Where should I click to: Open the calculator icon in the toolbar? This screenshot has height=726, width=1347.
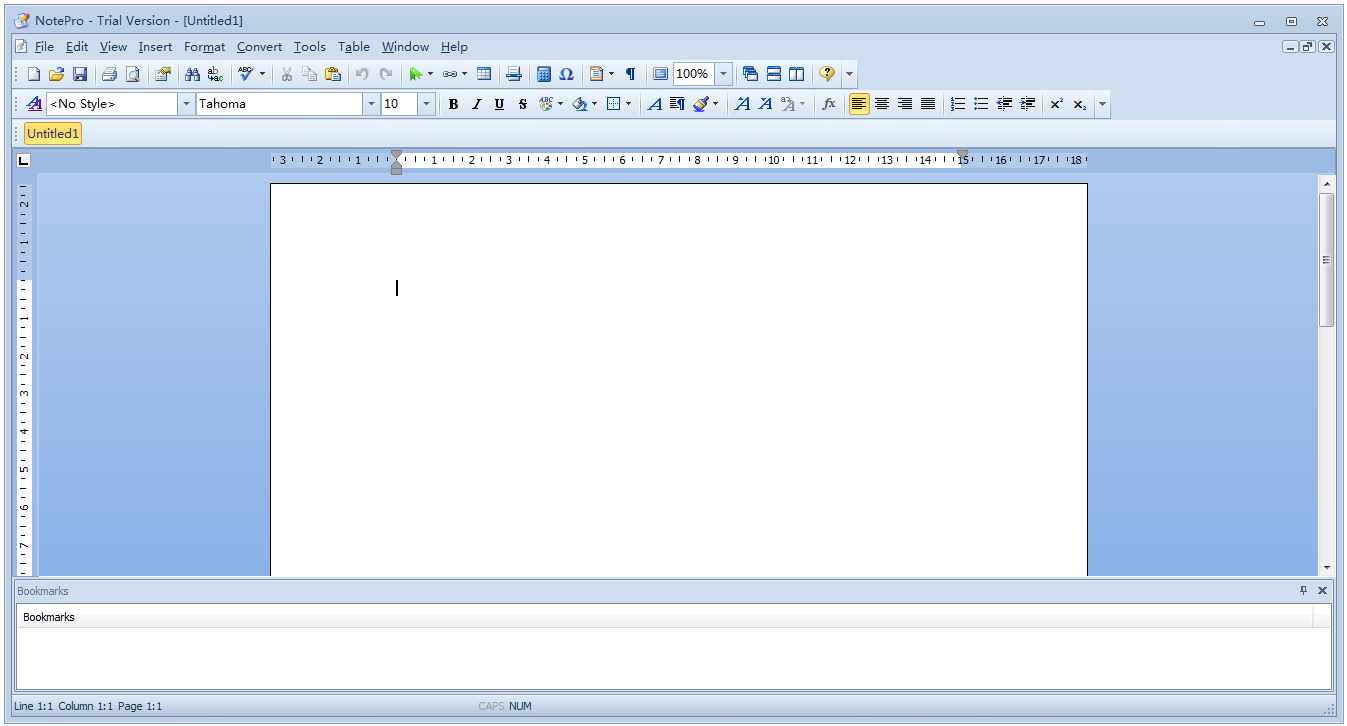(x=544, y=74)
